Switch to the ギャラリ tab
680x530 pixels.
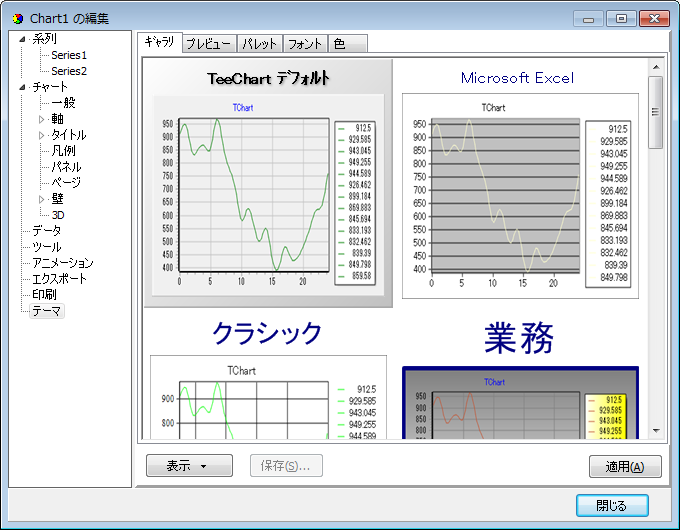click(160, 42)
